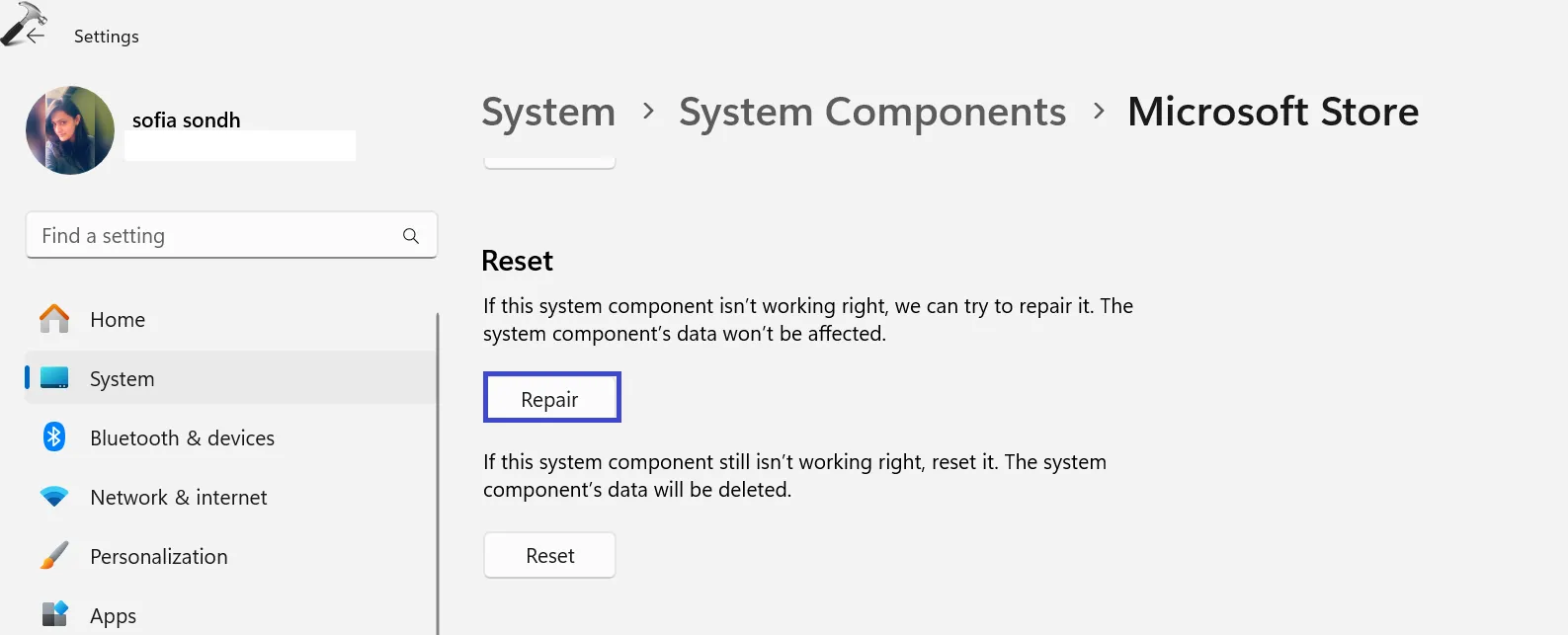Click the Network wifi icon
The width and height of the screenshot is (1568, 635).
(x=54, y=497)
